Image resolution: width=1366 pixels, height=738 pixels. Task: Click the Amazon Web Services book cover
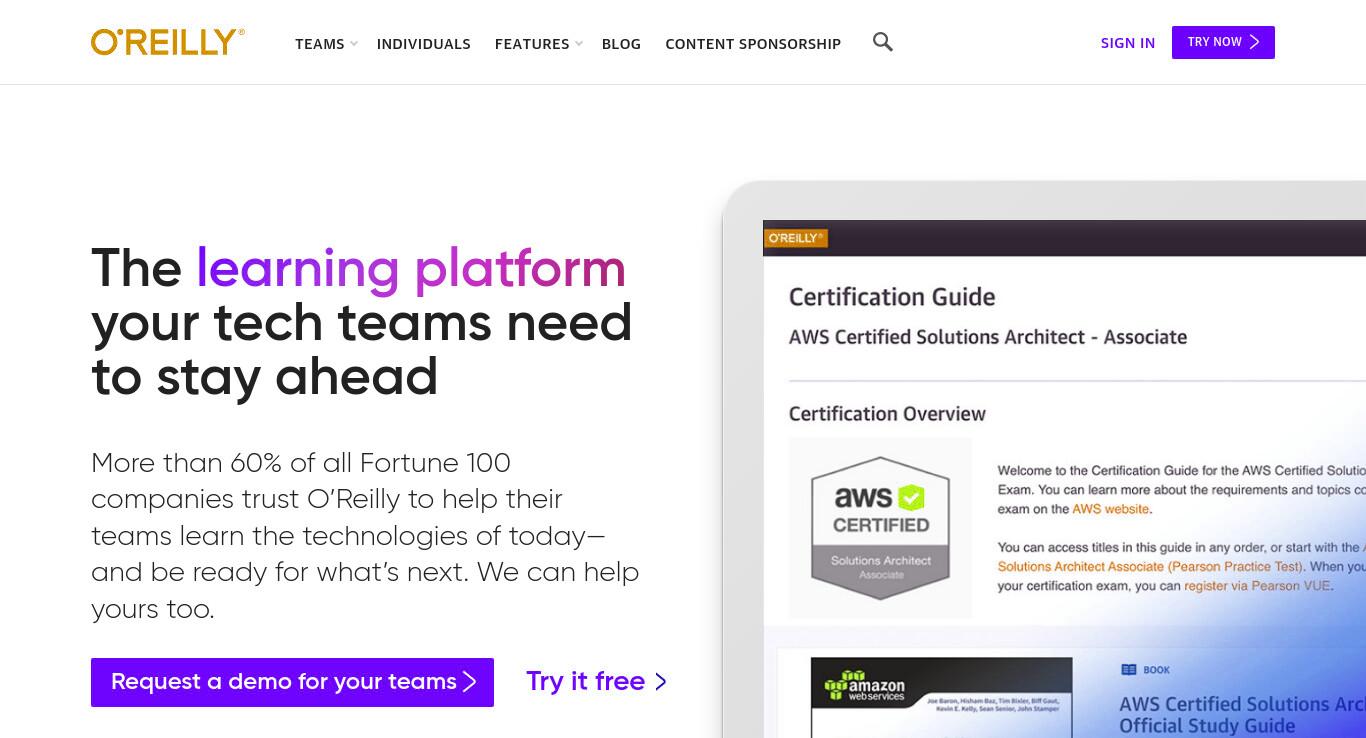[941, 697]
